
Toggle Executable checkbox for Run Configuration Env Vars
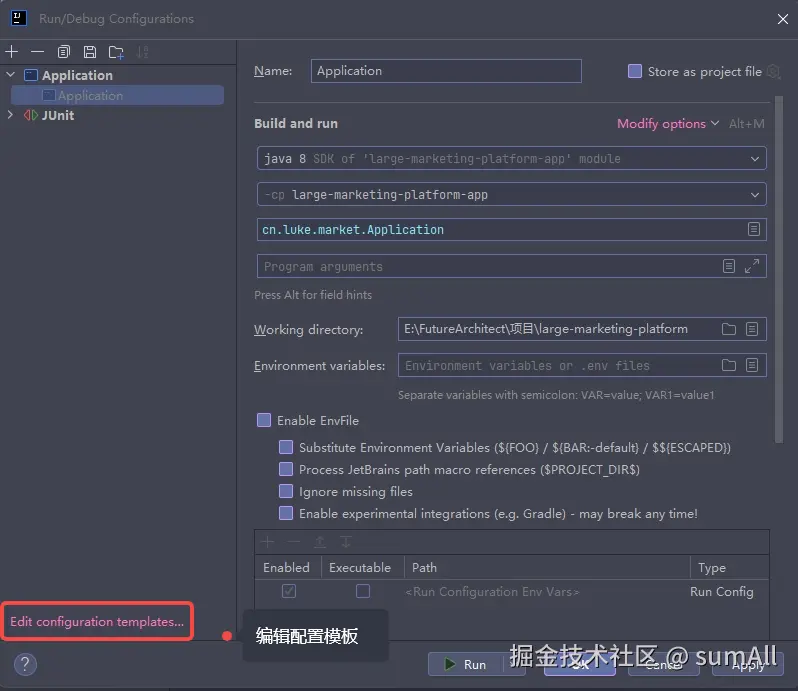click(363, 591)
